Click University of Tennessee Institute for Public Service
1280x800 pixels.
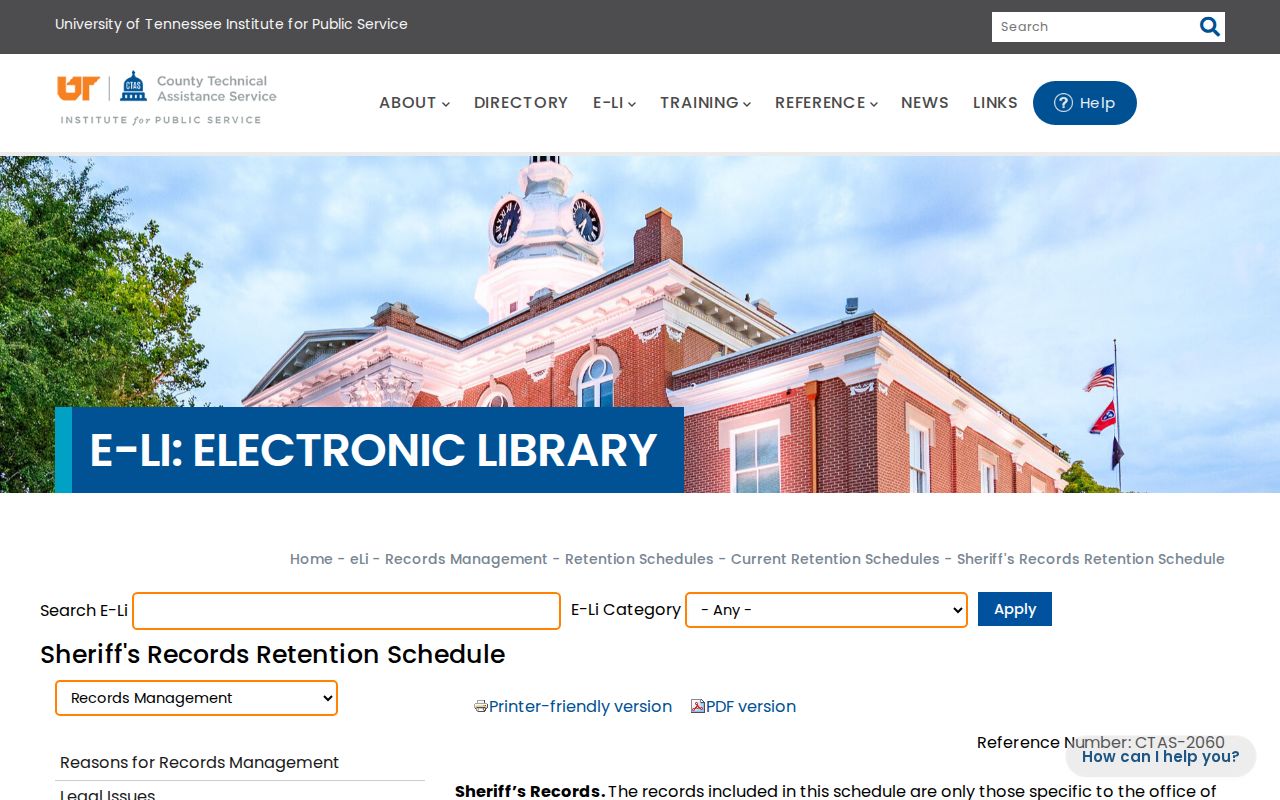pos(231,24)
